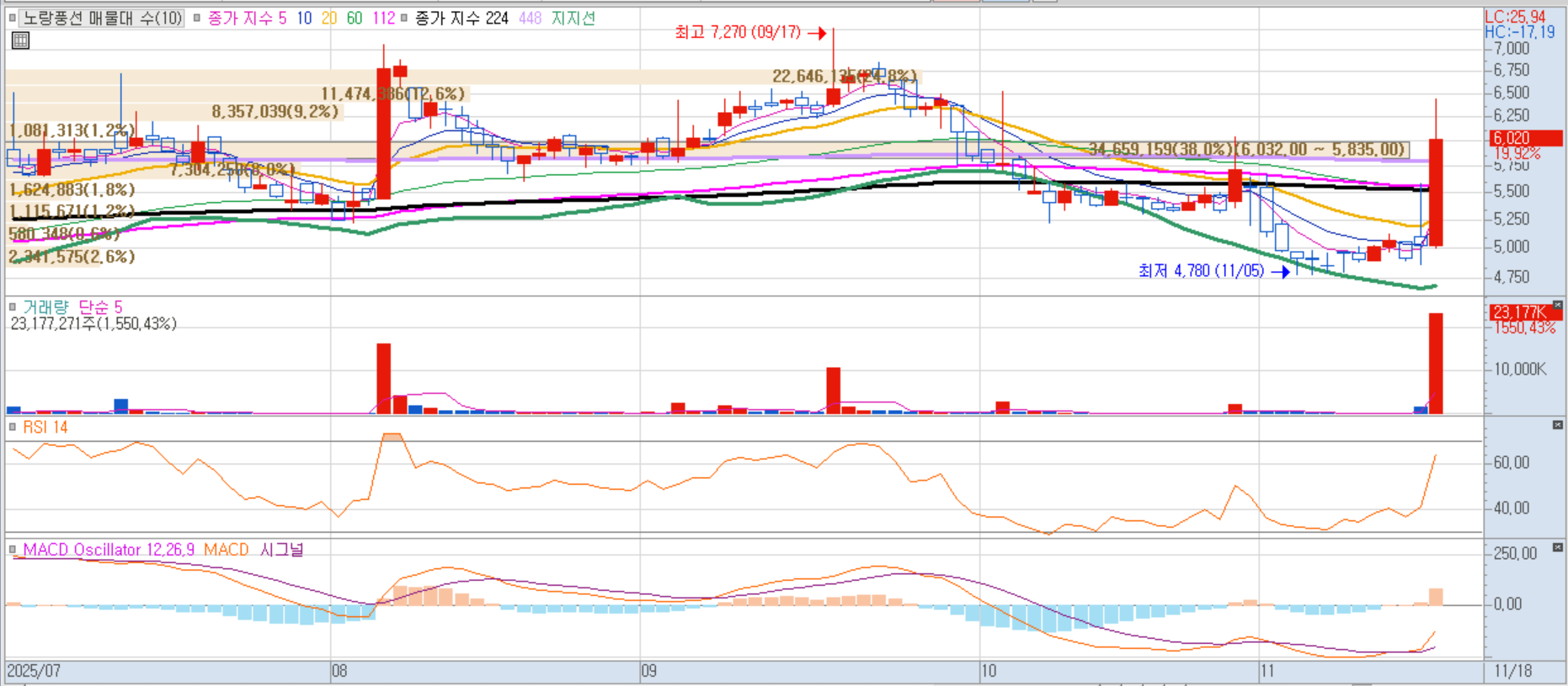Click the 40.00 RSI axis label
The width and height of the screenshot is (1568, 686).
point(1512,508)
